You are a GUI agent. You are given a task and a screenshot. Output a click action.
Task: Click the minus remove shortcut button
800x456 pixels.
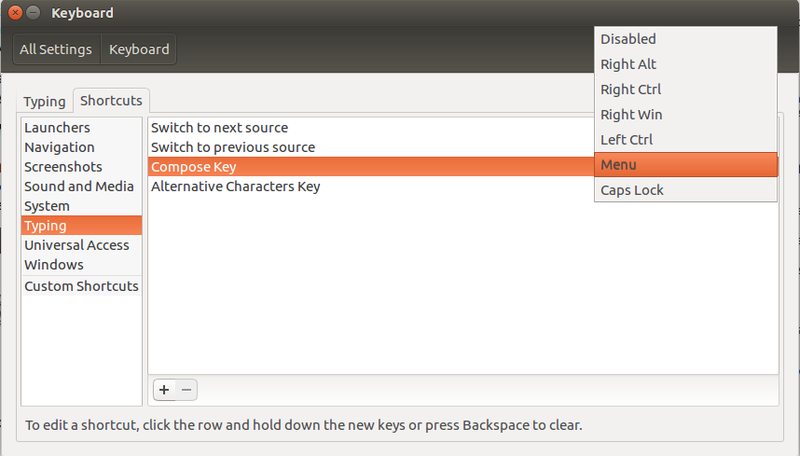[186, 390]
